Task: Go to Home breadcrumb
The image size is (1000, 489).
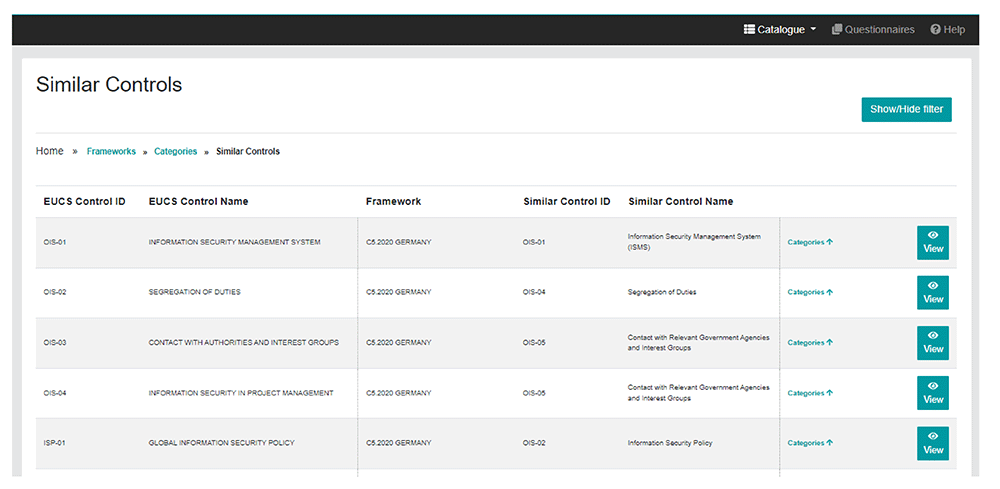Action: coord(50,151)
